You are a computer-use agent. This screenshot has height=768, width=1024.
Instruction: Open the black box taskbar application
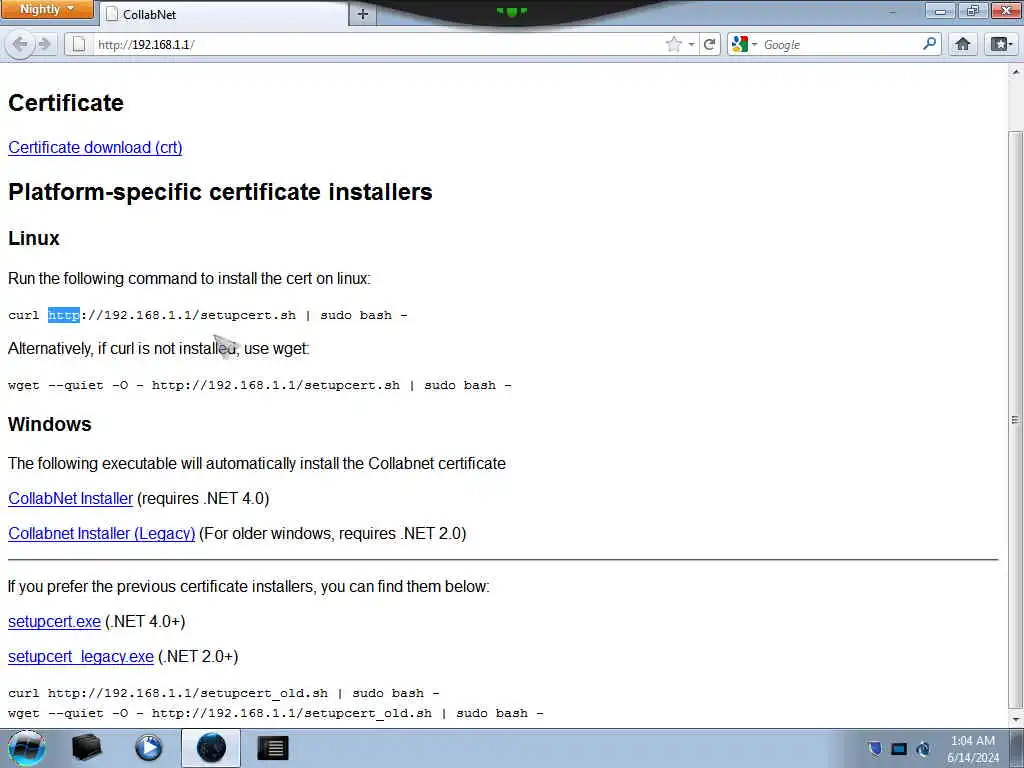(x=86, y=748)
